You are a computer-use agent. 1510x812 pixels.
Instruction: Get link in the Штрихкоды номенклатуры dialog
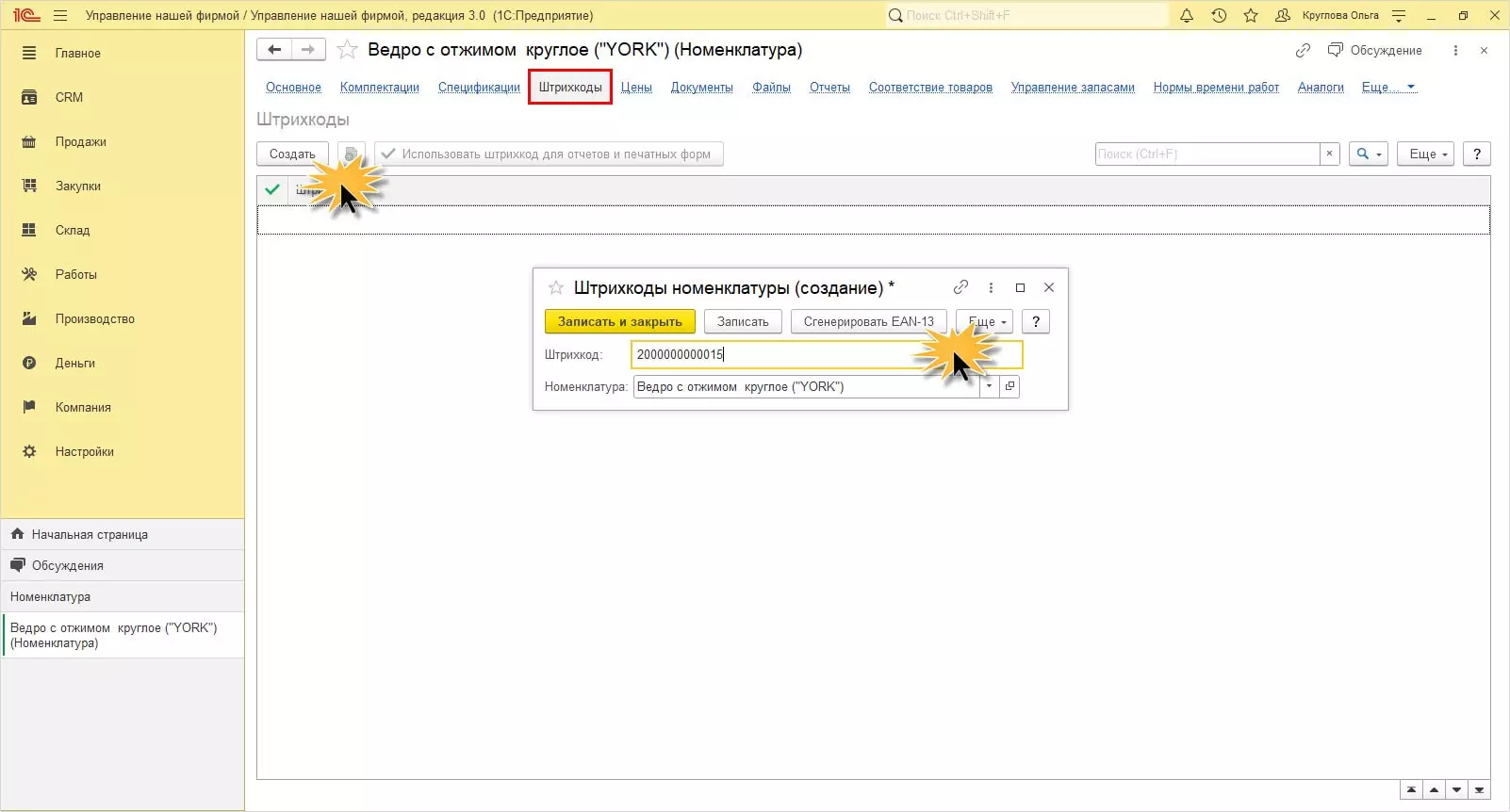pyautogui.click(x=960, y=287)
